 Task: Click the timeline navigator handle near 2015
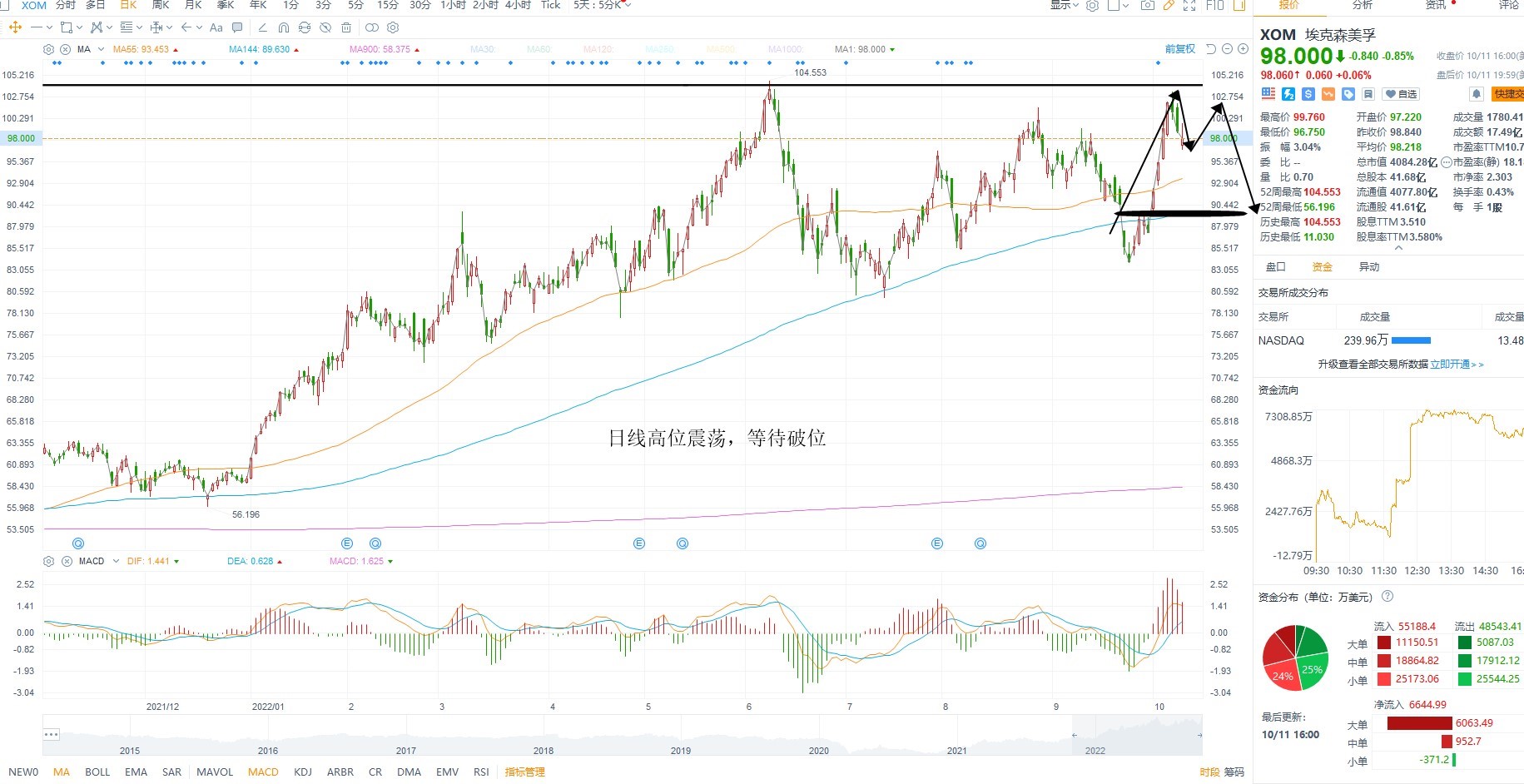coord(52,734)
